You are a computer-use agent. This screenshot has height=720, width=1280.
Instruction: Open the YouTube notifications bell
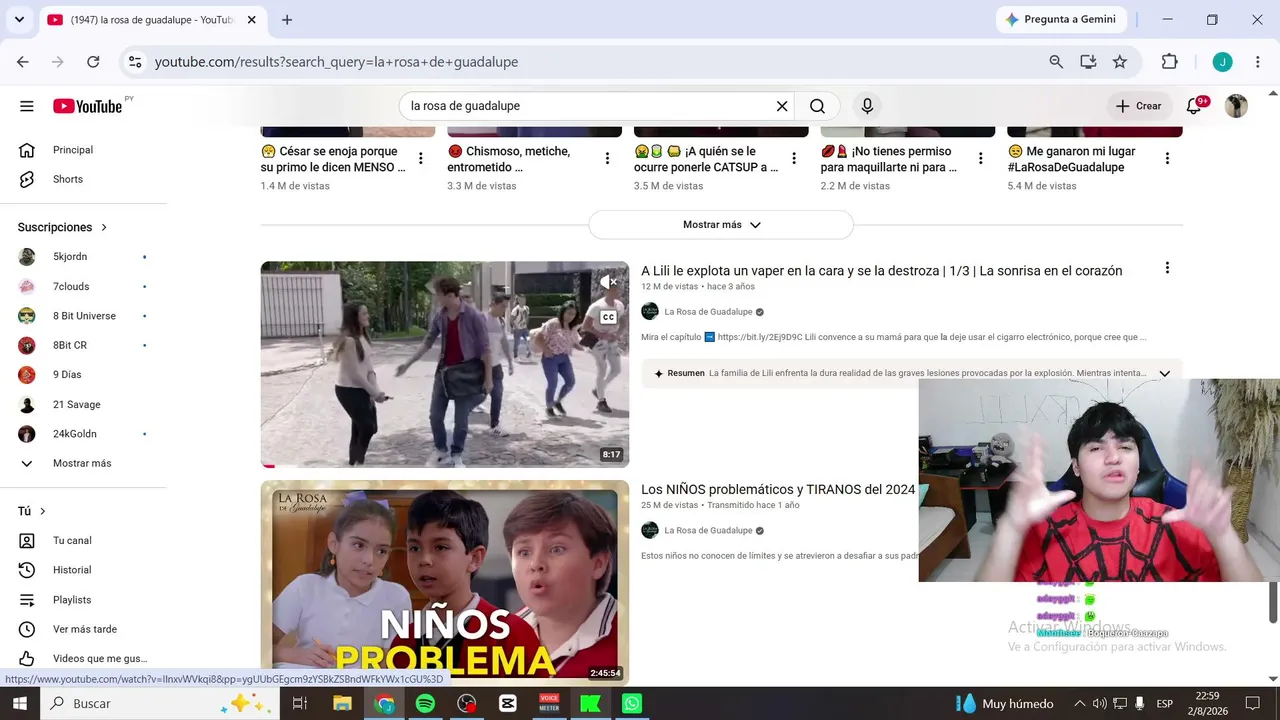click(1194, 106)
